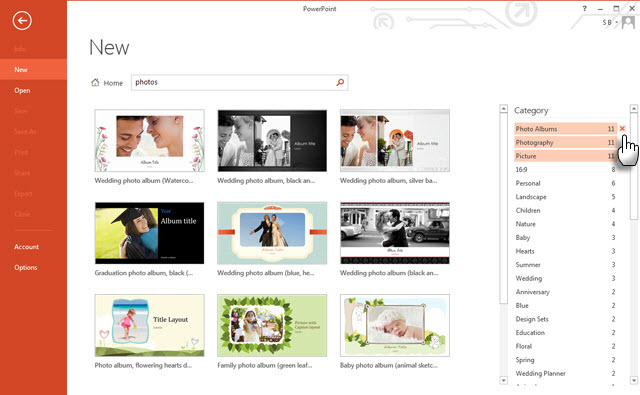The width and height of the screenshot is (640, 395).
Task: Filter by the Nature category
Action: 565,224
